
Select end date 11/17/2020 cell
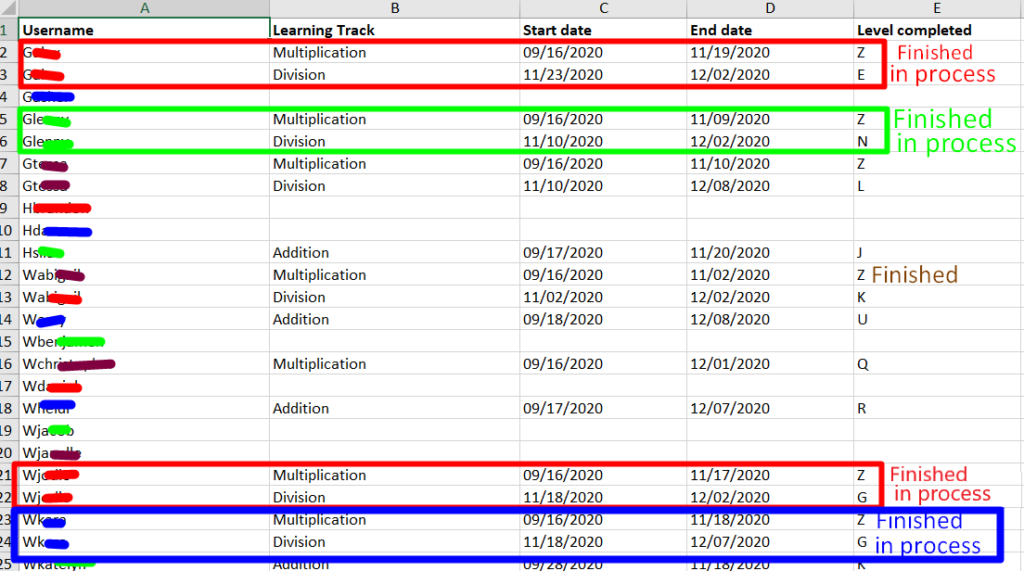[x=770, y=474]
